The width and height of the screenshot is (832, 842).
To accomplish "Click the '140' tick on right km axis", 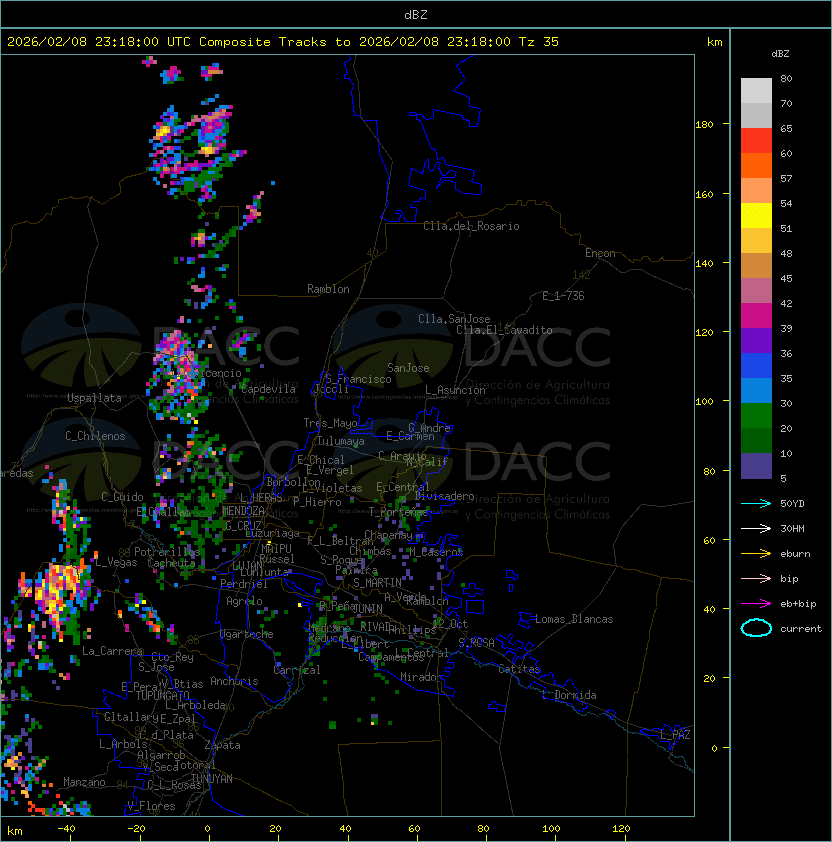I will pyautogui.click(x=704, y=264).
